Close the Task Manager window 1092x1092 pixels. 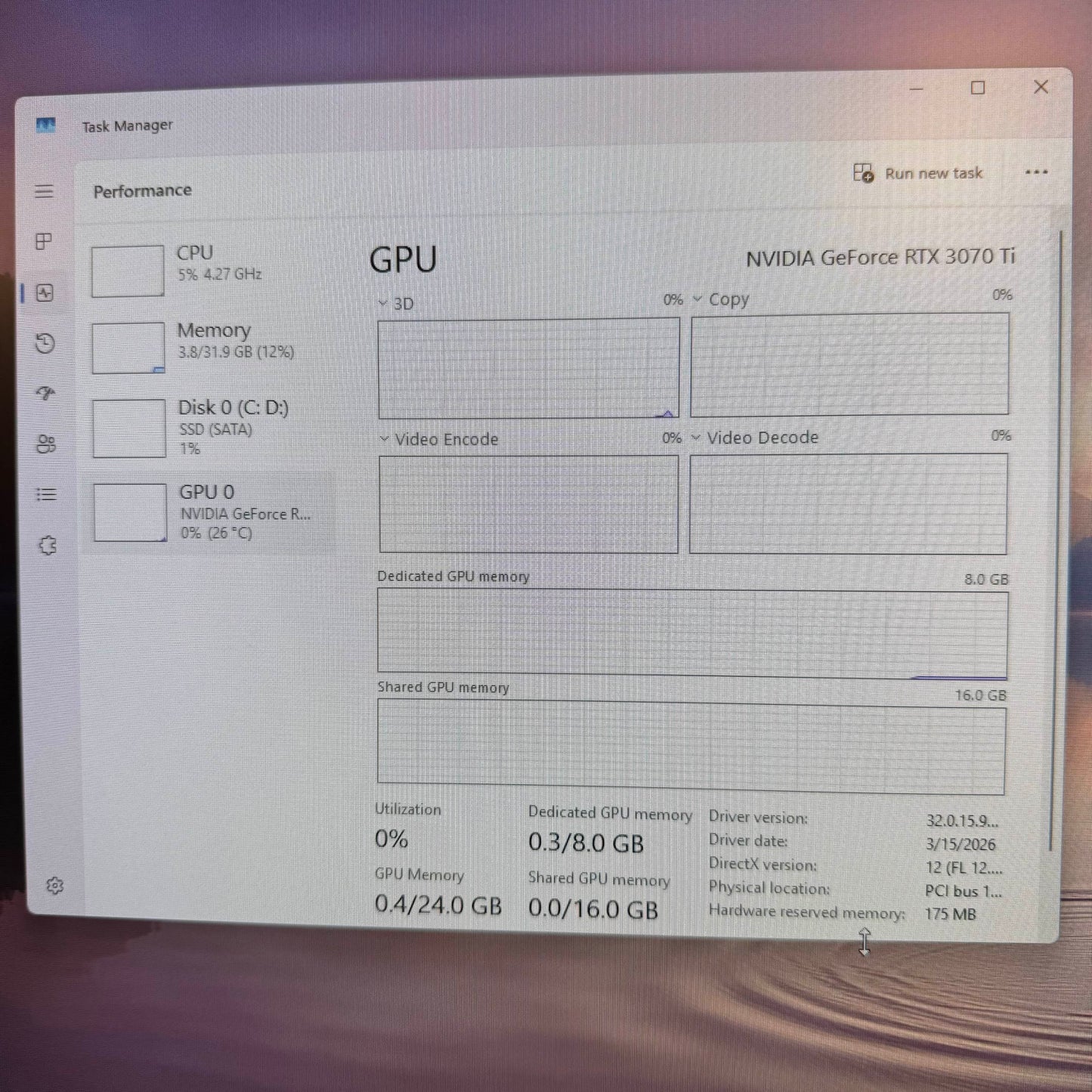[x=1041, y=87]
